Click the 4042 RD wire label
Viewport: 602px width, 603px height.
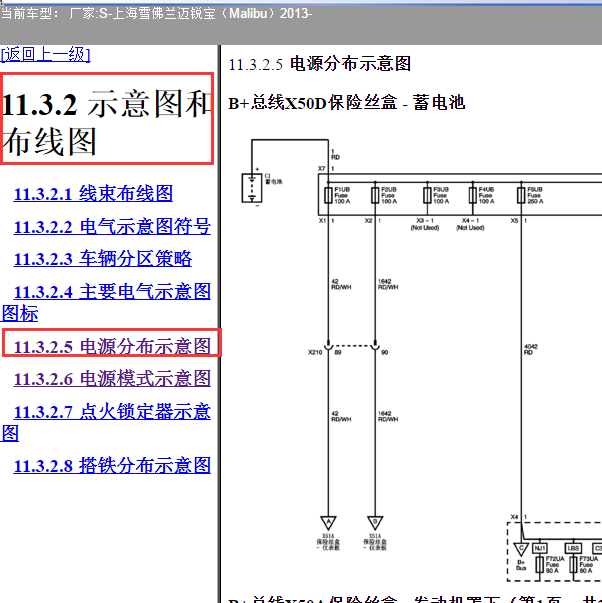coord(531,350)
